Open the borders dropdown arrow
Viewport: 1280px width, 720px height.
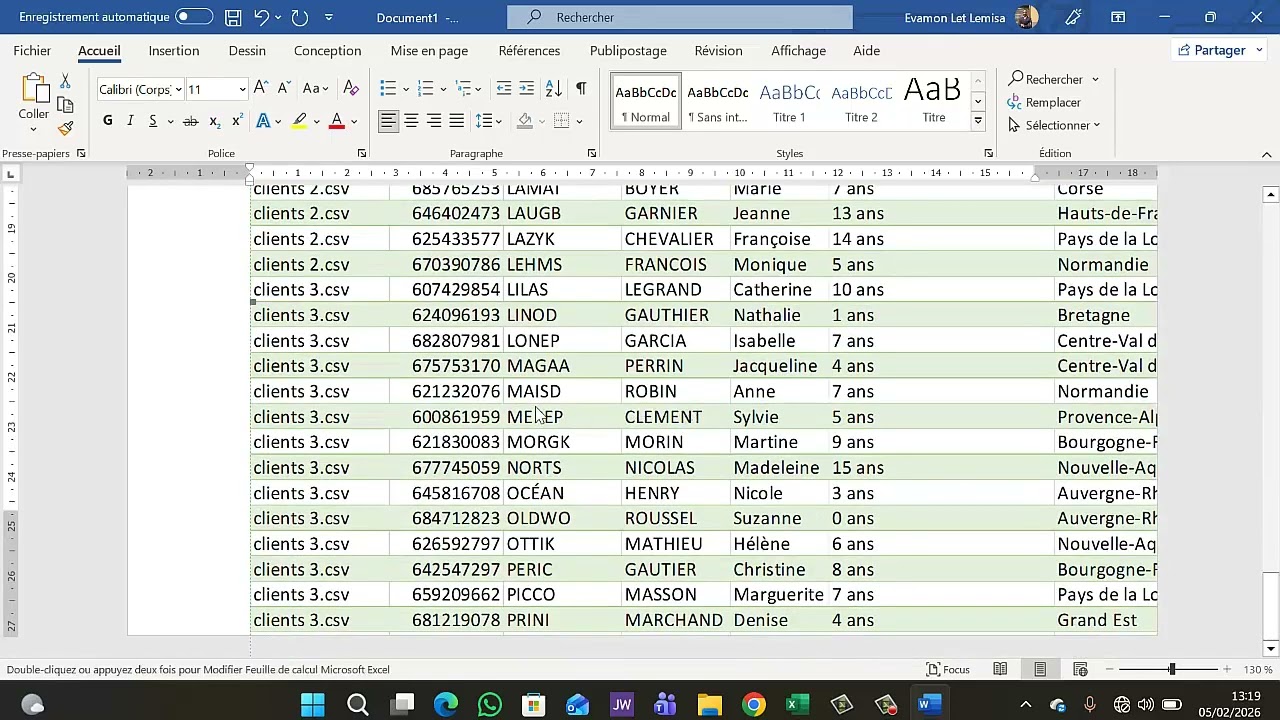point(579,121)
